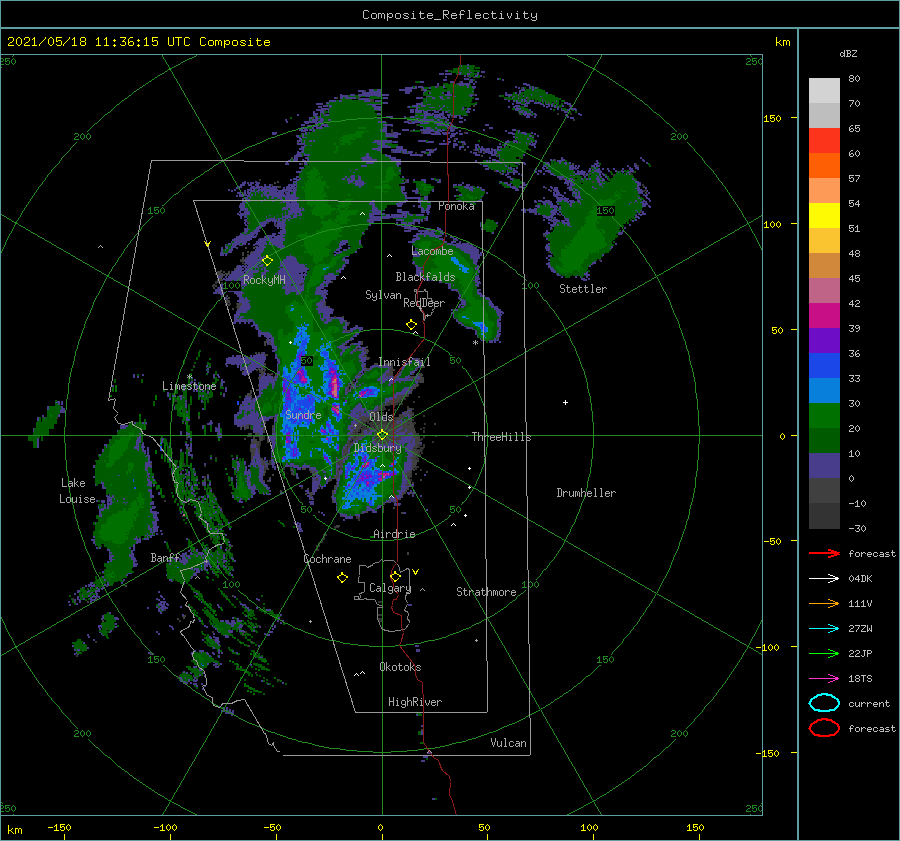Select the magenta 42 dBZ color swatch
The height and width of the screenshot is (841, 900).
click(824, 315)
